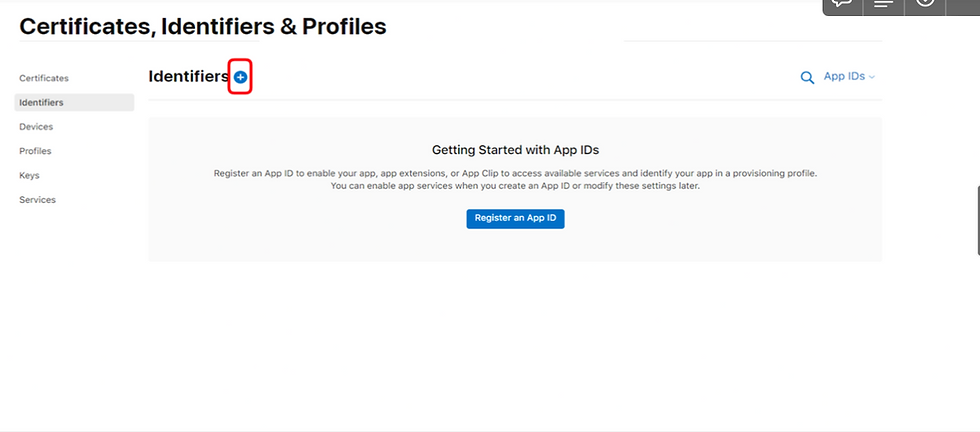The height and width of the screenshot is (432, 980).
Task: Click the vertical scrollbar thumb on right edge
Action: tap(976, 218)
